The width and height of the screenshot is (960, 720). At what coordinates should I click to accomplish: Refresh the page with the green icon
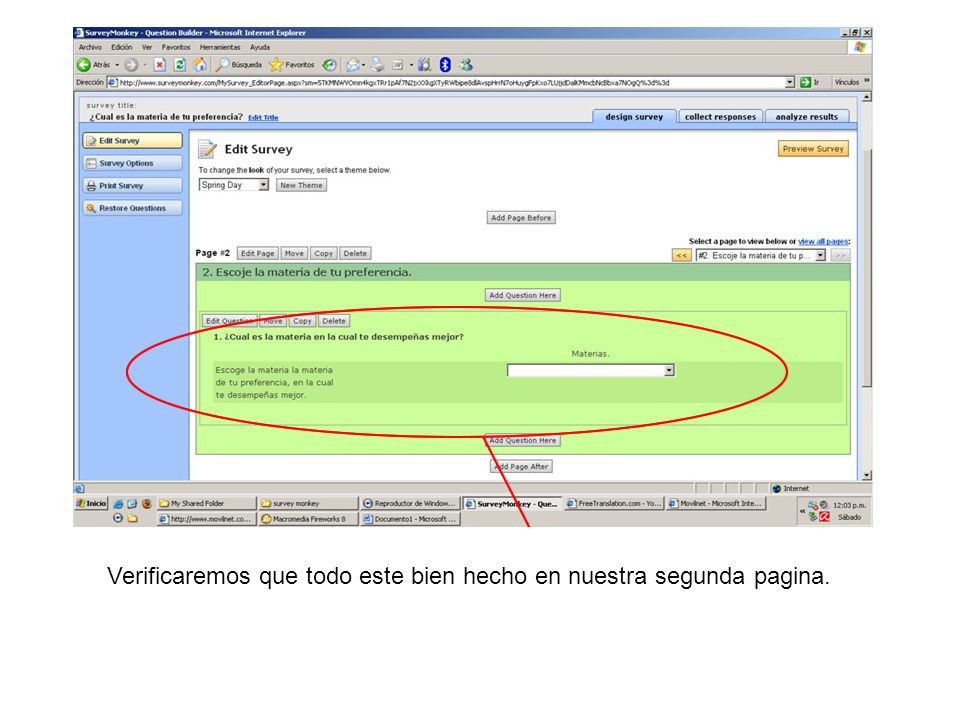tap(180, 65)
